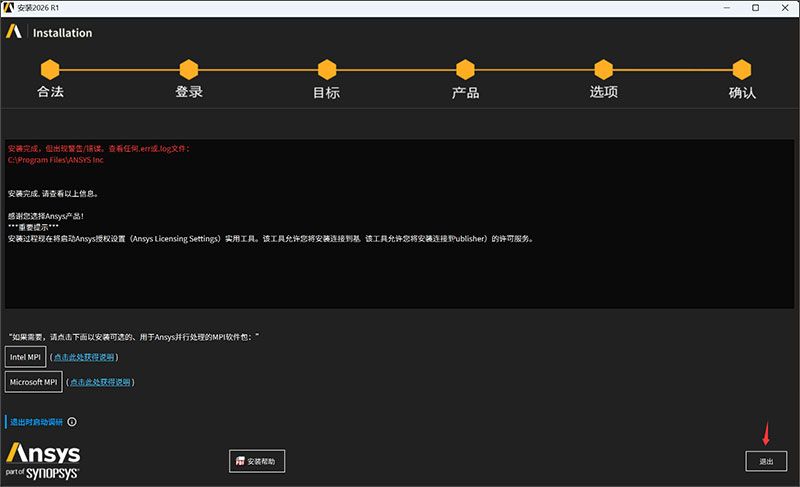The width and height of the screenshot is (800, 487).
Task: Minimize the installer window
Action: coord(727,8)
